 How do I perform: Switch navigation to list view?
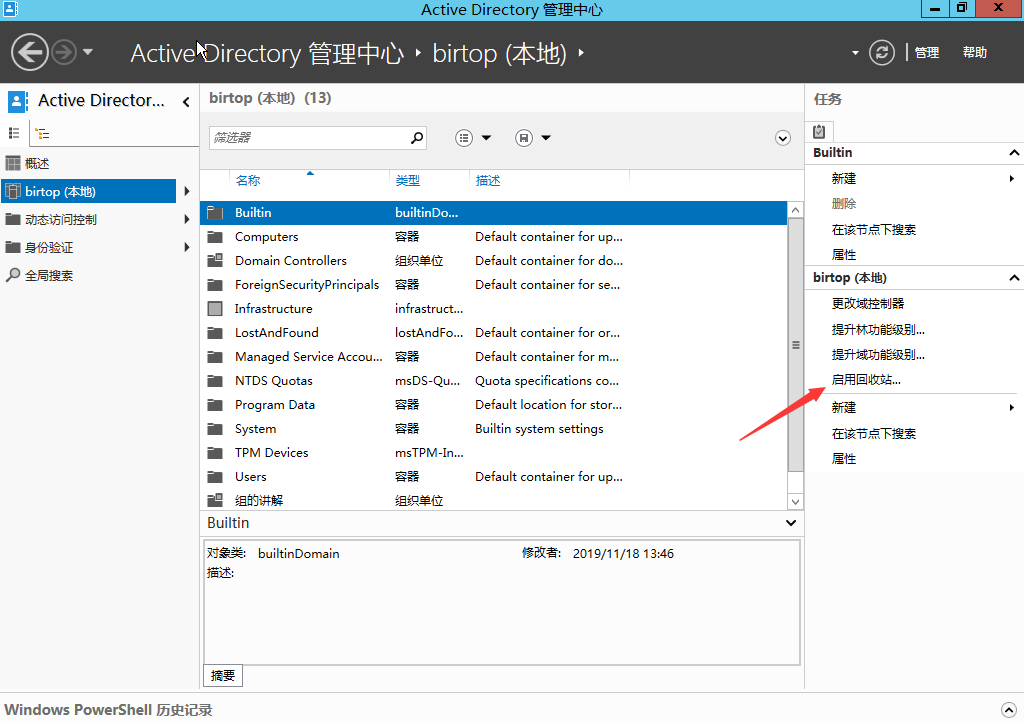click(x=14, y=133)
